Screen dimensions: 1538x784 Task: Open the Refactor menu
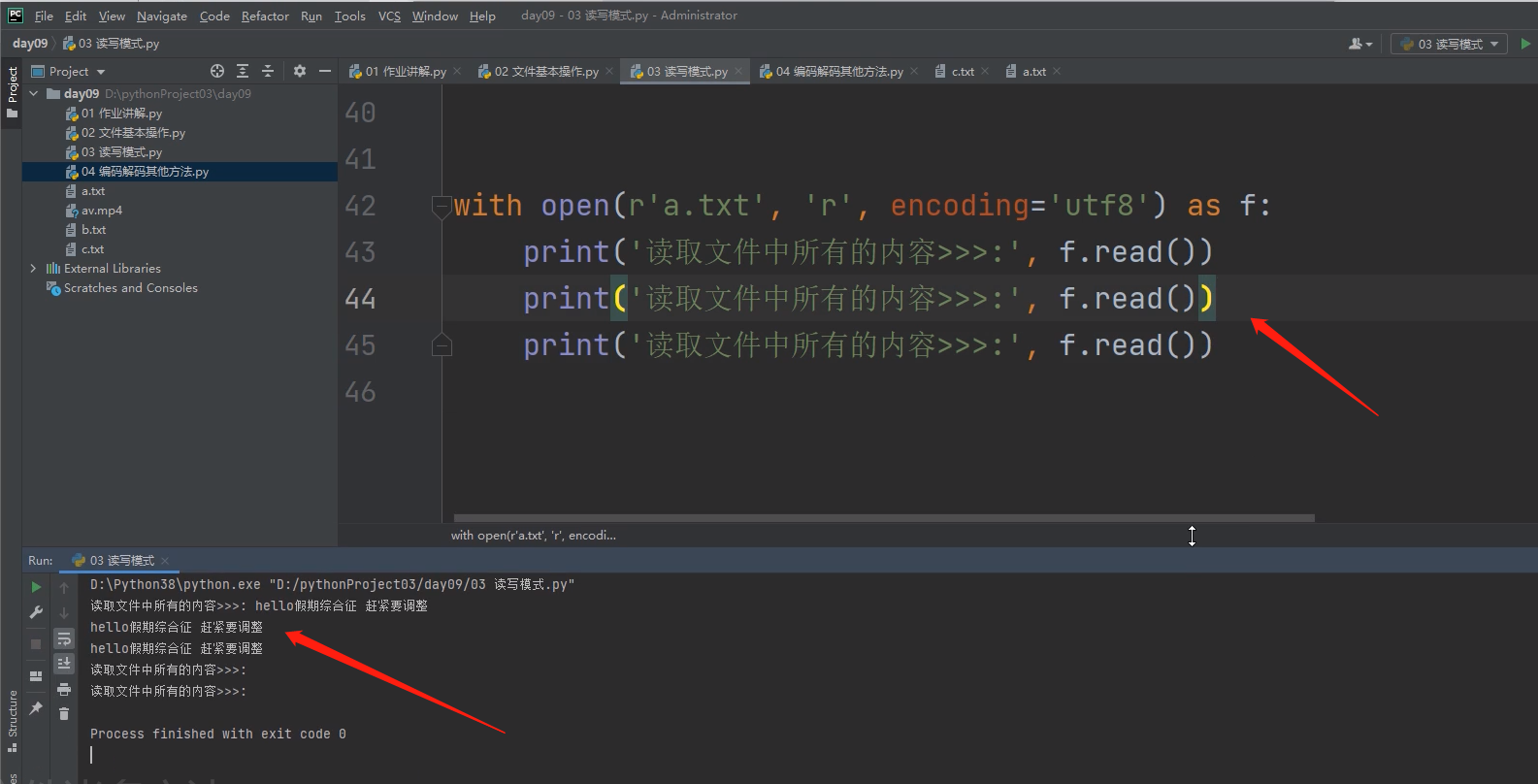265,16
